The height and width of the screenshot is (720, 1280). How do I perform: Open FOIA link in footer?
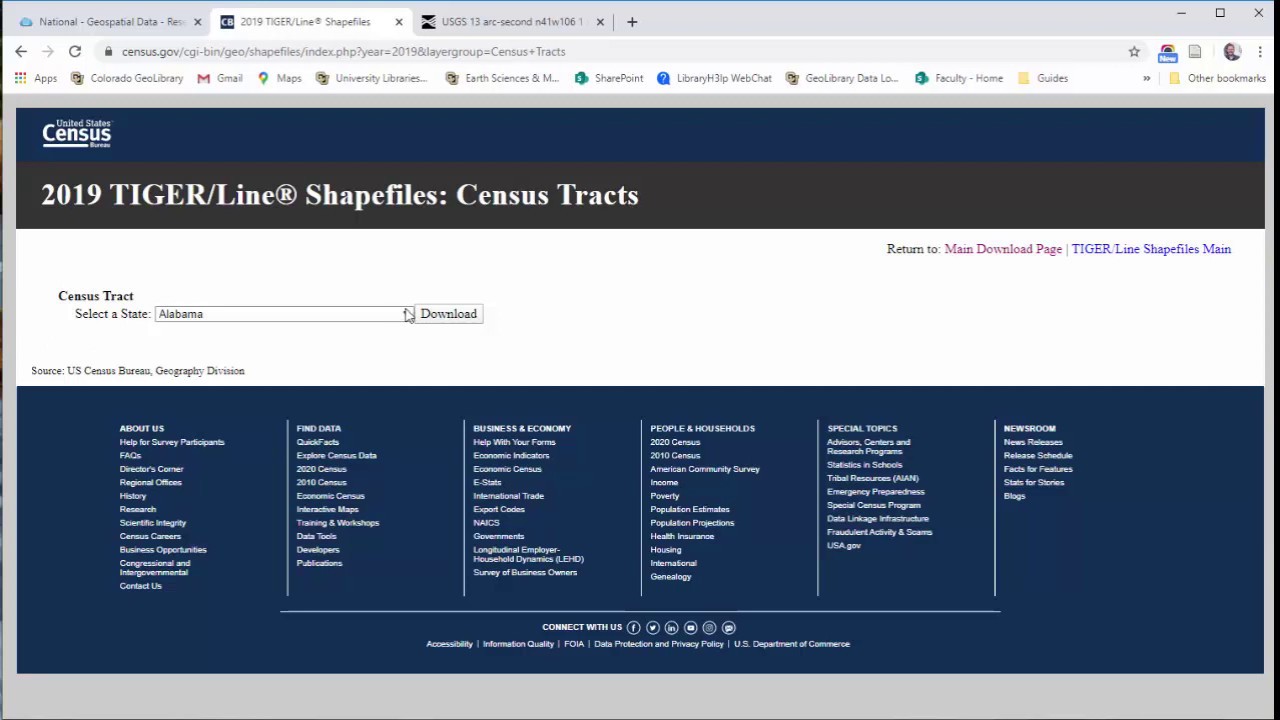(x=574, y=644)
